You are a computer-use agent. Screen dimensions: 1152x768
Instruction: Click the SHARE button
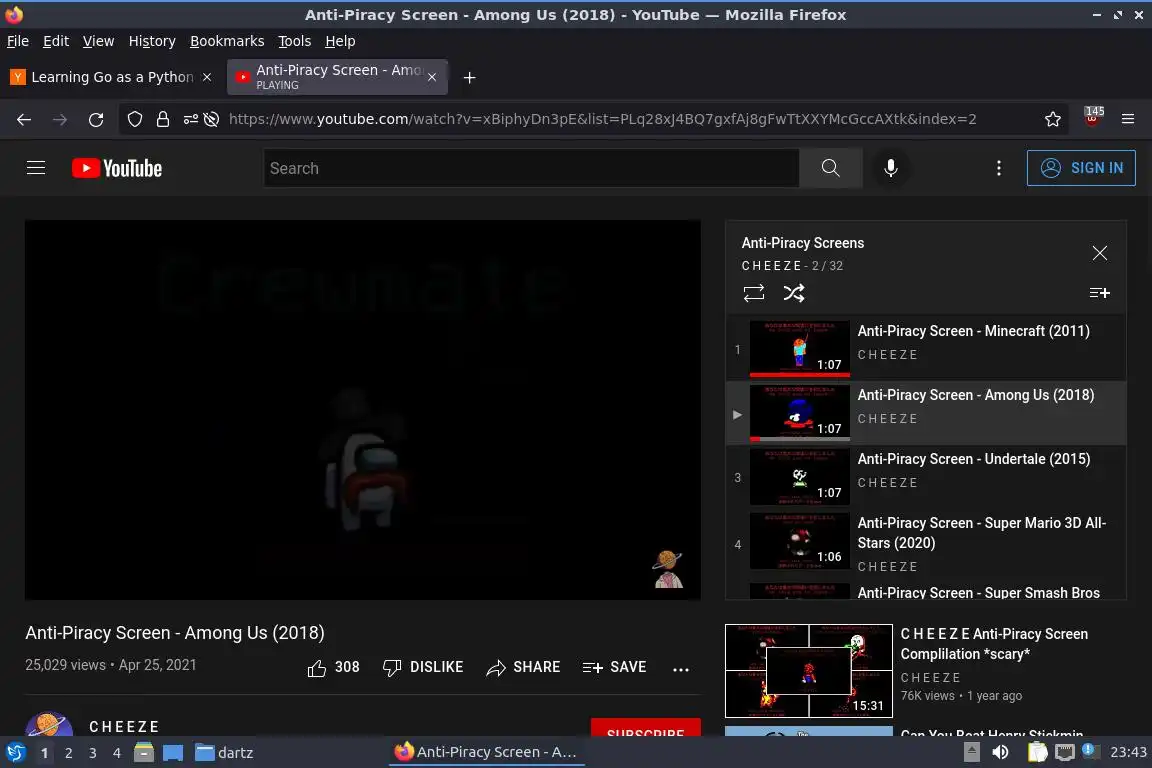point(523,667)
